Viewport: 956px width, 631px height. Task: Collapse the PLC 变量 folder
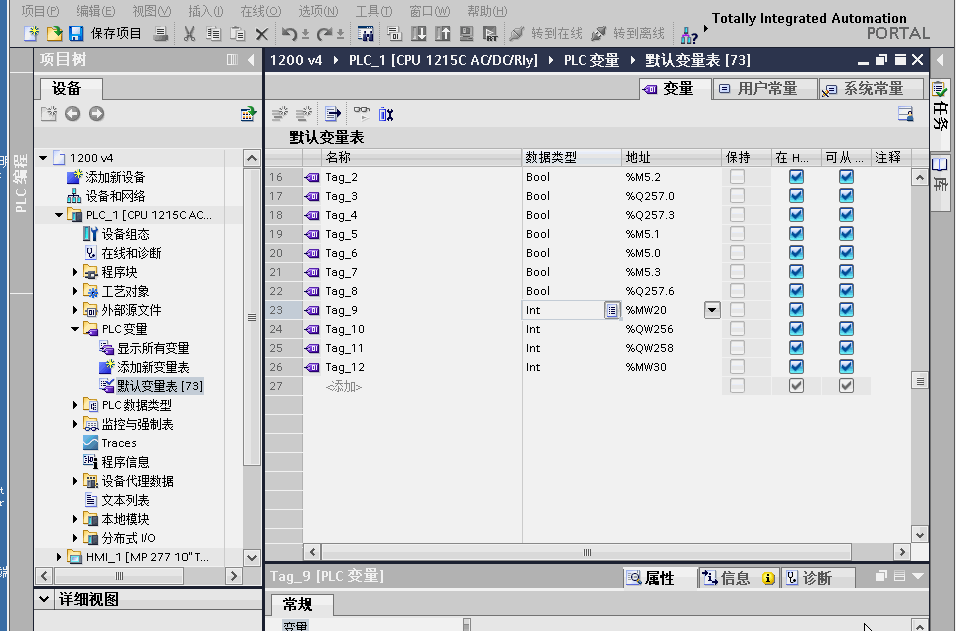75,329
